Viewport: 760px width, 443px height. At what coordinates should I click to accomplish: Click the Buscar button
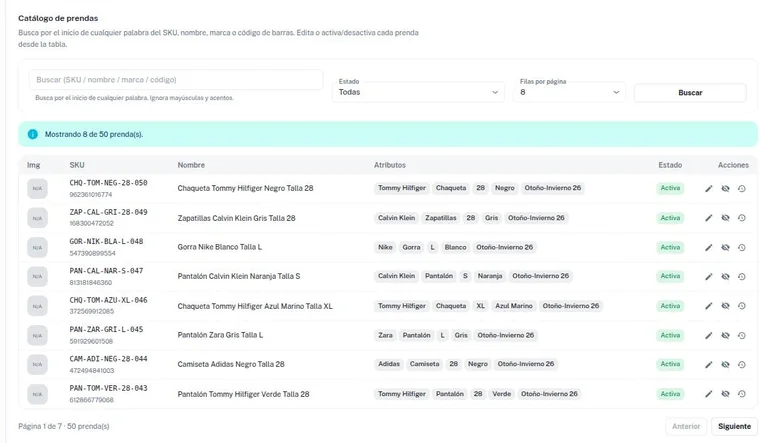coord(690,93)
